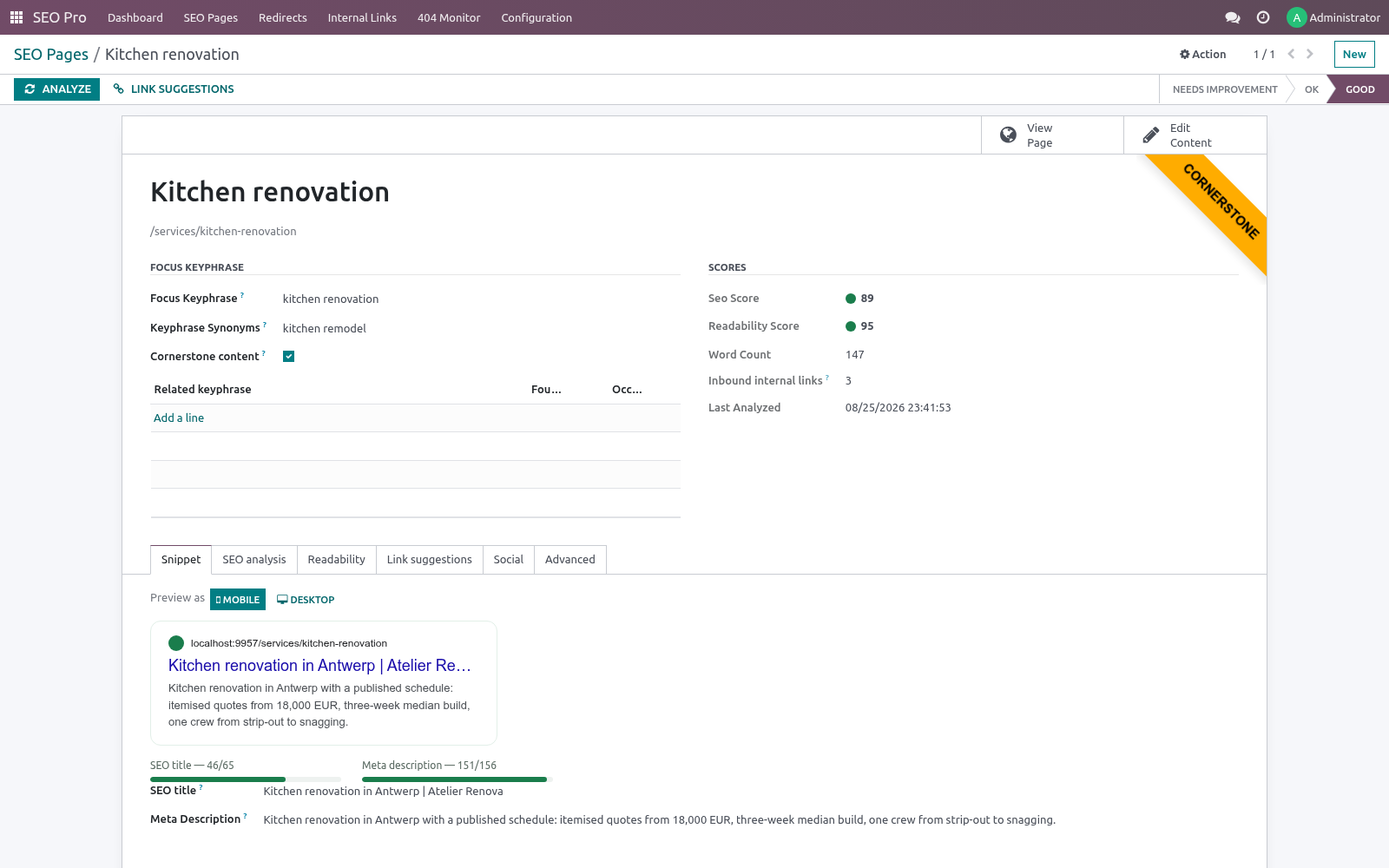
Task: Go to previous record arrow
Action: tap(1291, 54)
